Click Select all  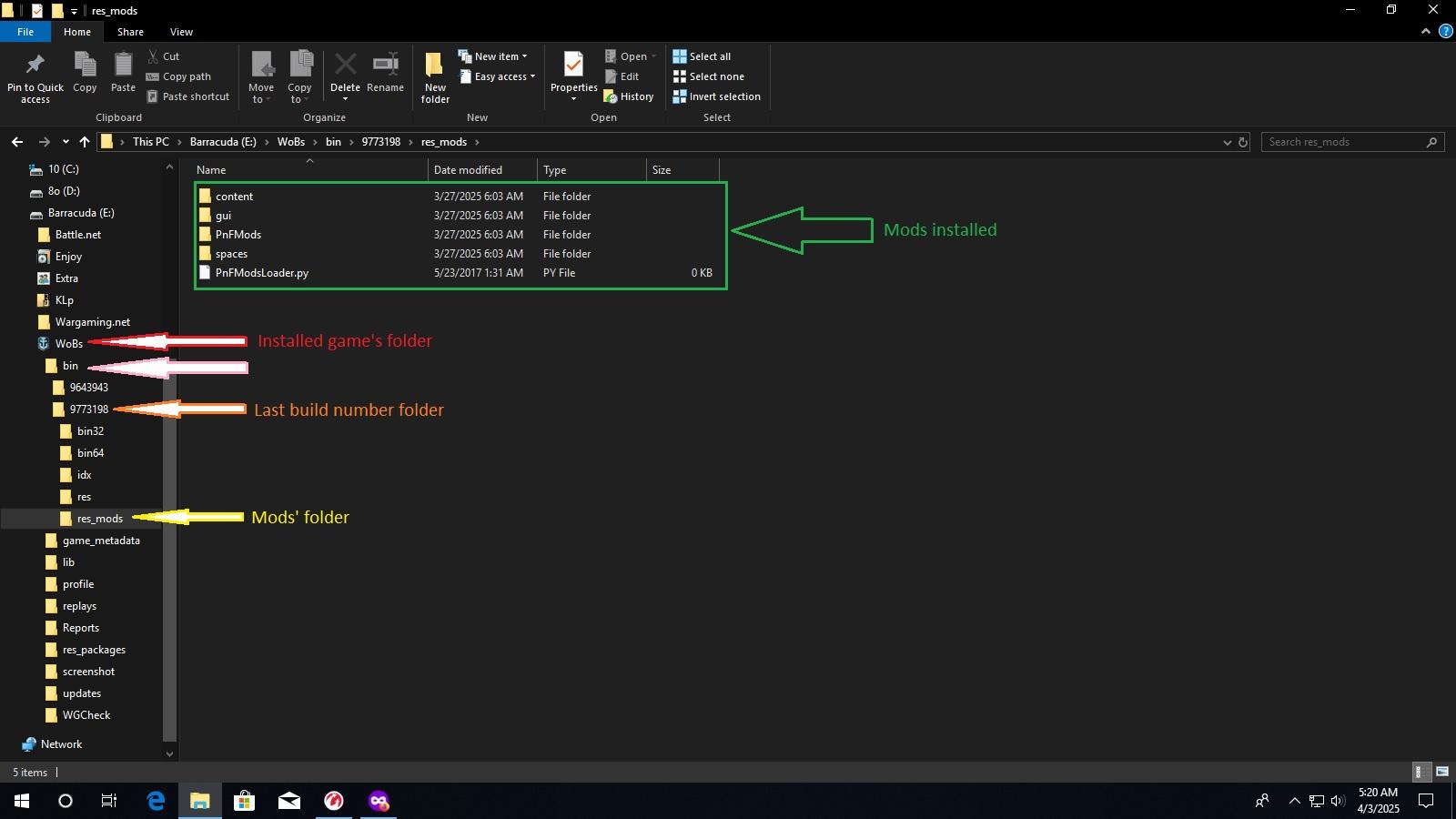pos(702,56)
